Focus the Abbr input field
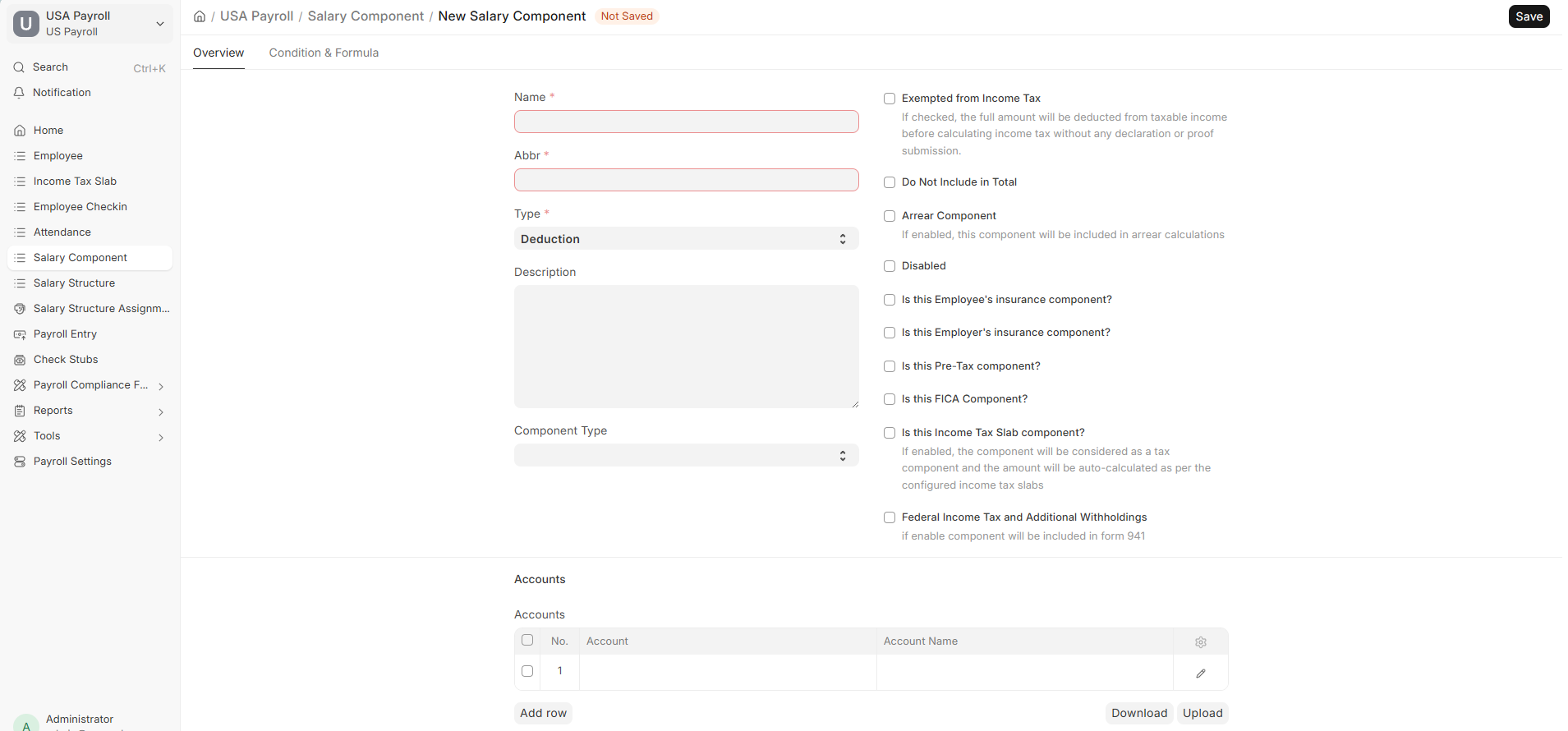 (x=687, y=180)
